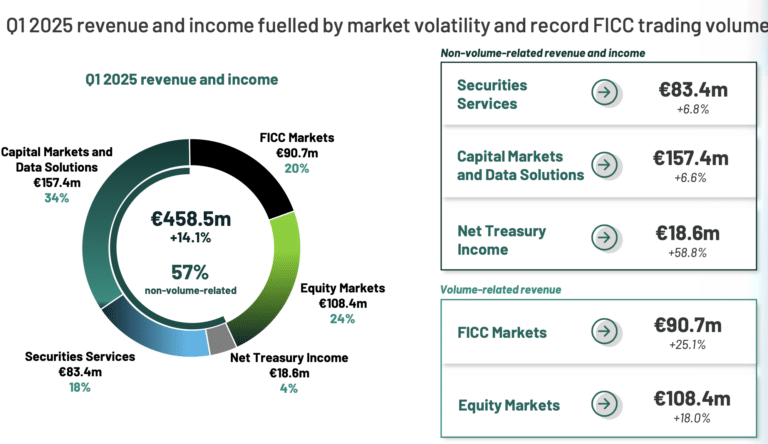Click the Volume-related revenue heading

[x=501, y=290]
